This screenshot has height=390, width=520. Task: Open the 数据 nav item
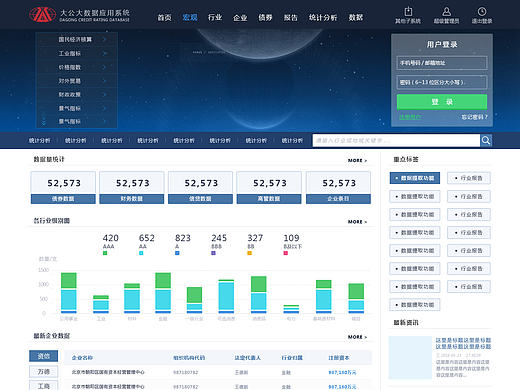(356, 17)
